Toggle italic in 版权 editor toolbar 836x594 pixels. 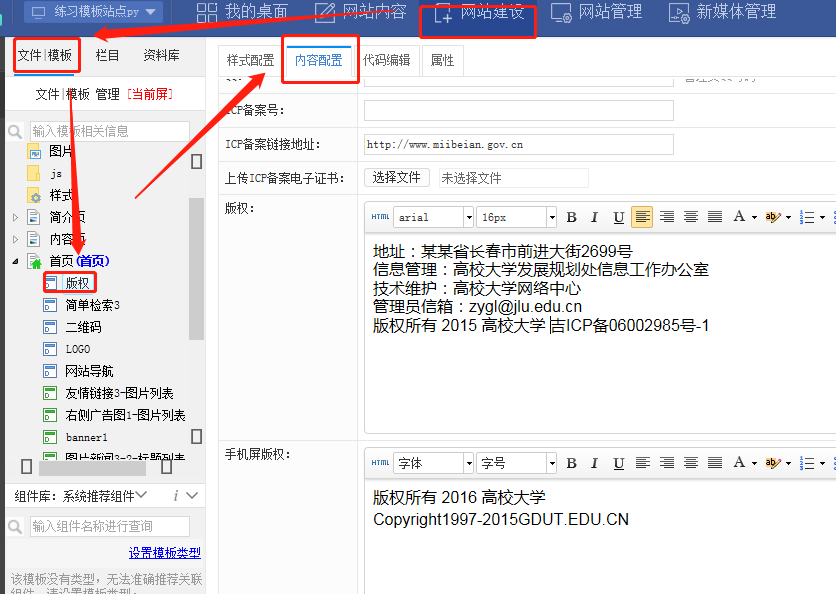point(595,217)
